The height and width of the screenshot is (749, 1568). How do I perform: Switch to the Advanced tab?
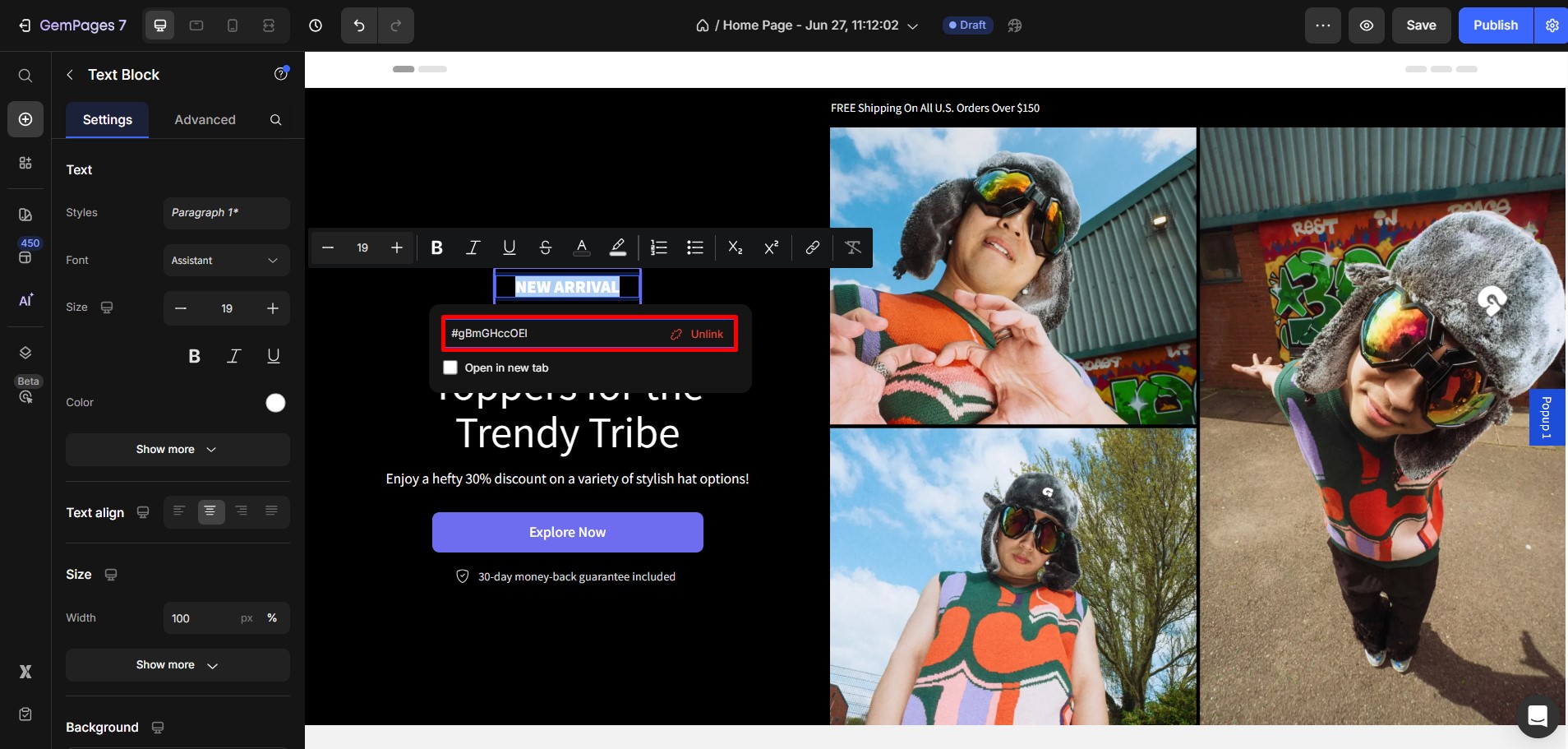click(x=204, y=120)
